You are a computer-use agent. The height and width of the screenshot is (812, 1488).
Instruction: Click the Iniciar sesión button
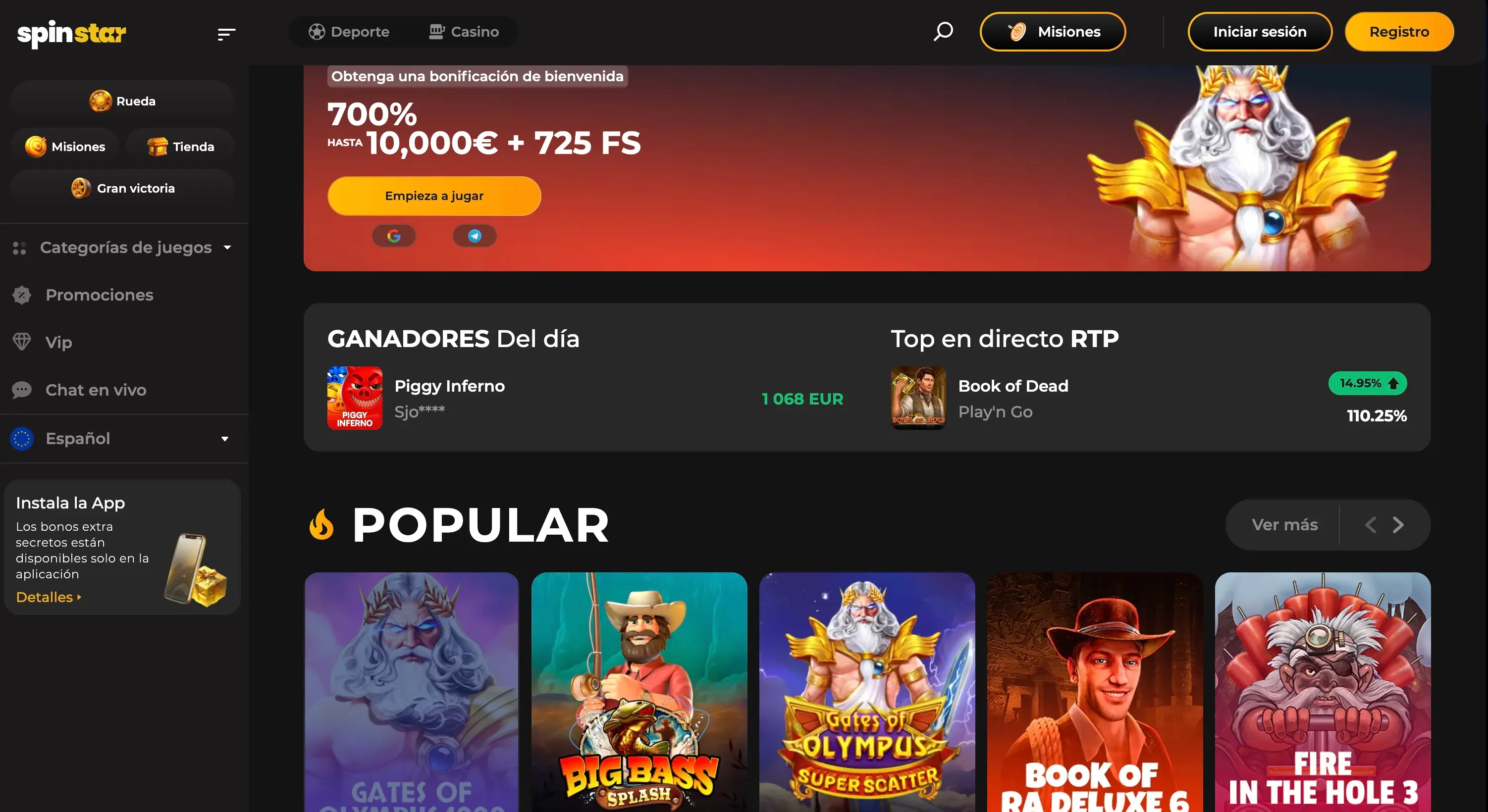(x=1260, y=32)
